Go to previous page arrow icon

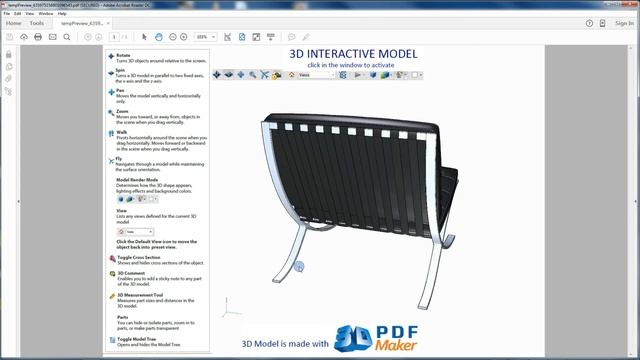click(x=88, y=37)
